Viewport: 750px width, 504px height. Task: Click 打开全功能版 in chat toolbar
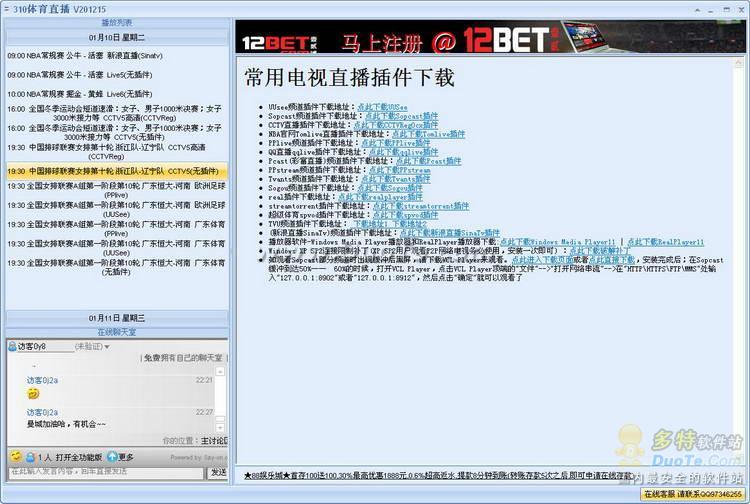click(79, 458)
